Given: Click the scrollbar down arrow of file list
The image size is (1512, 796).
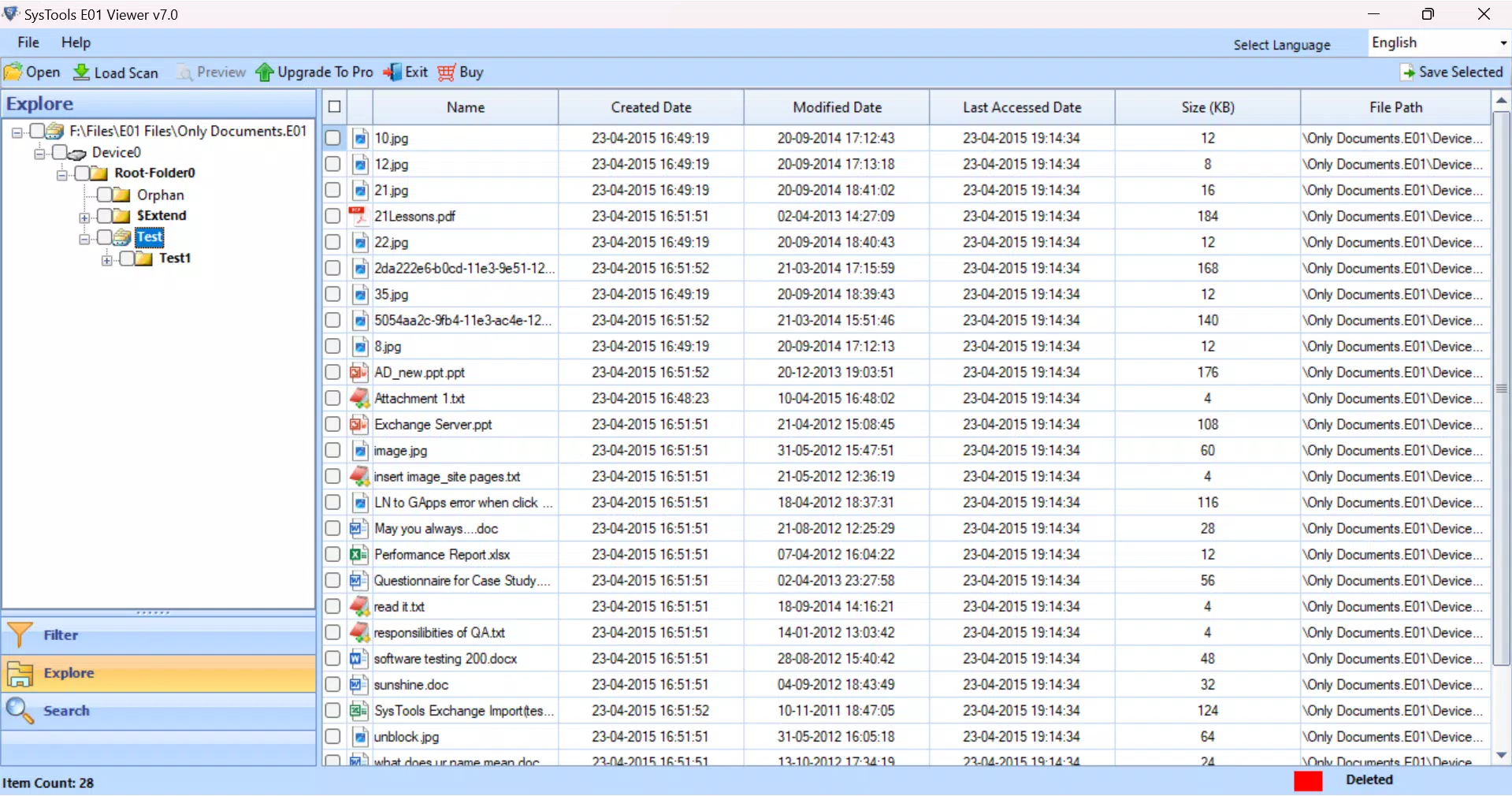Looking at the screenshot, I should 1501,755.
